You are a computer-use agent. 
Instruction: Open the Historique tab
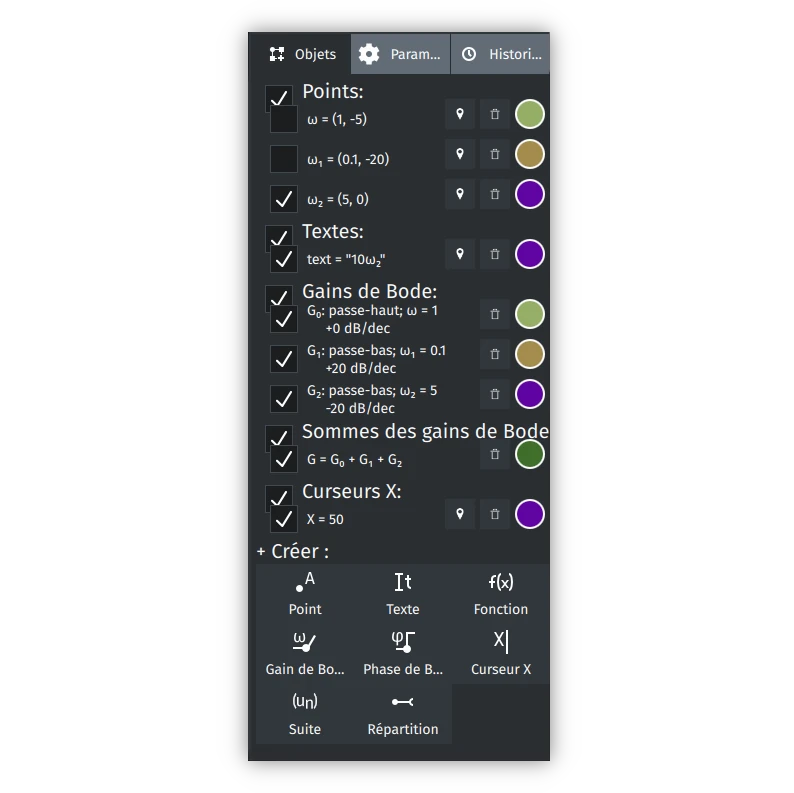point(500,54)
